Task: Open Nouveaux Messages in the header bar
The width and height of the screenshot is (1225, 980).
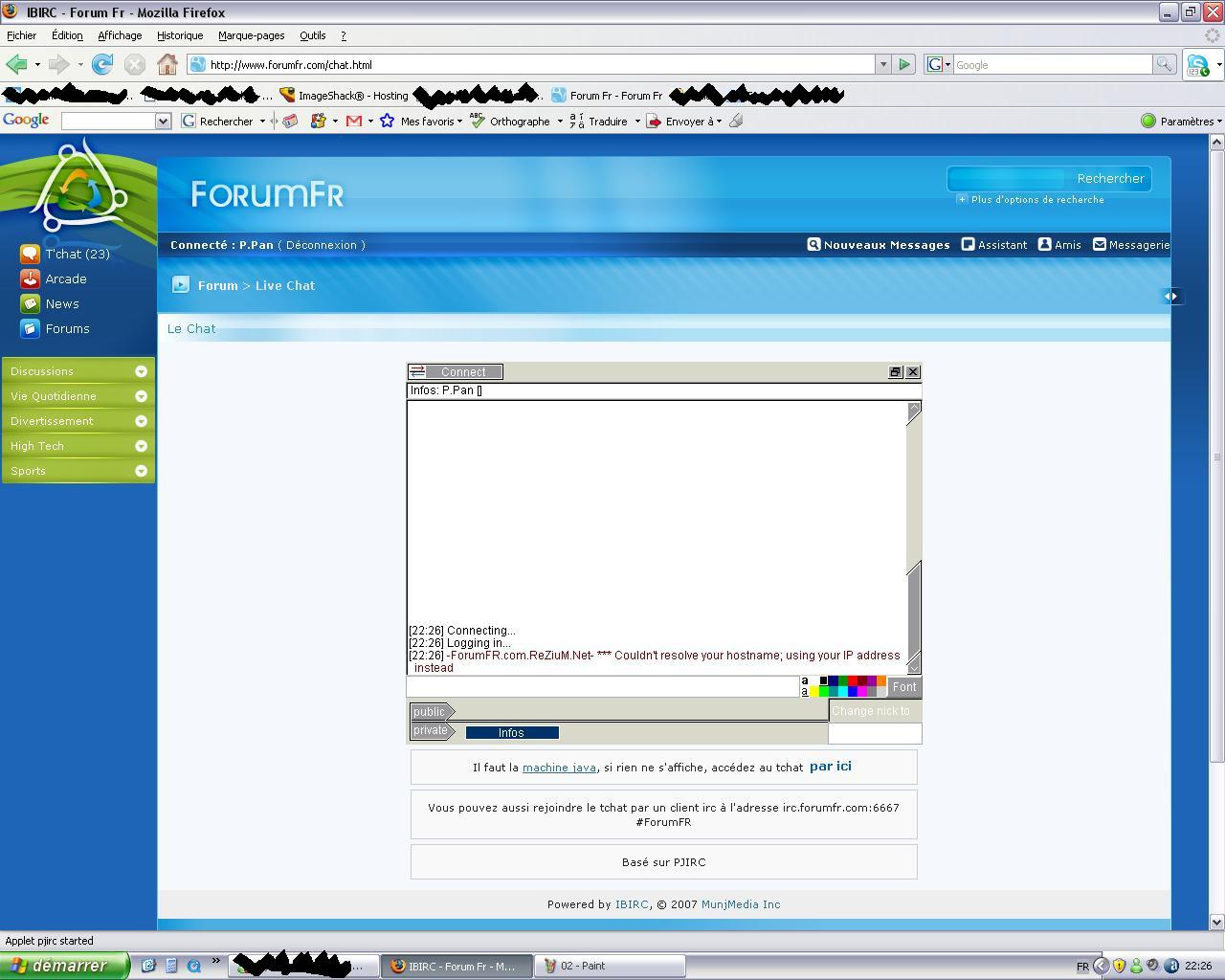Action: pyautogui.click(x=879, y=245)
